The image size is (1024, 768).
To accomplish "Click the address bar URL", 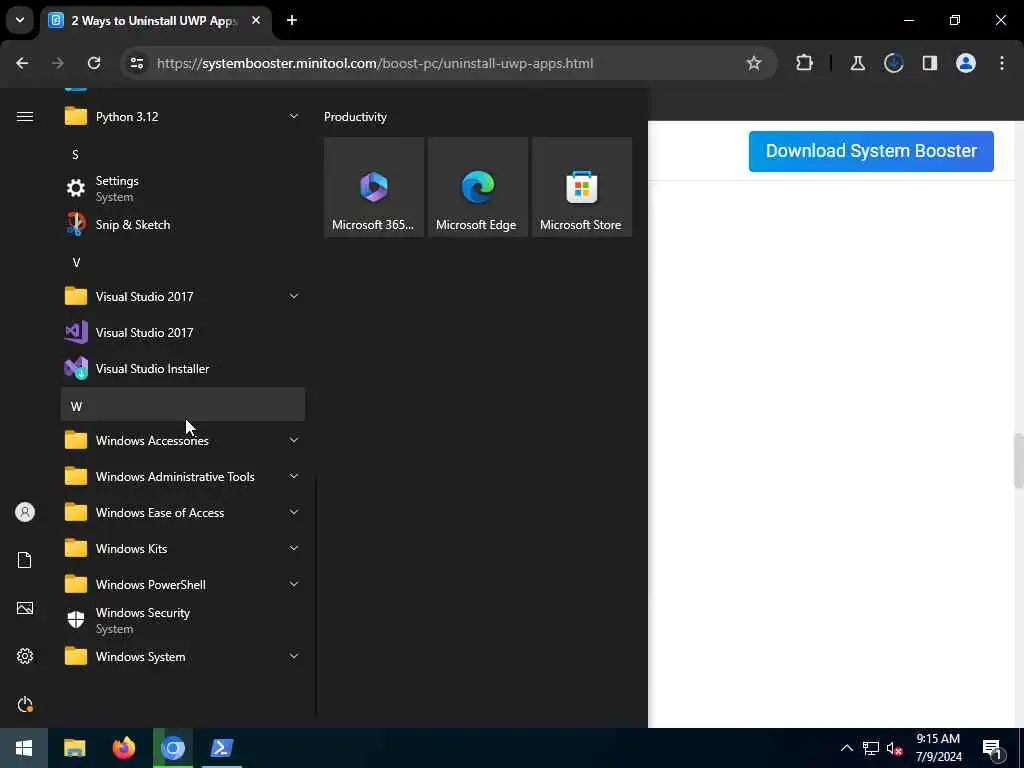I will tap(375, 63).
